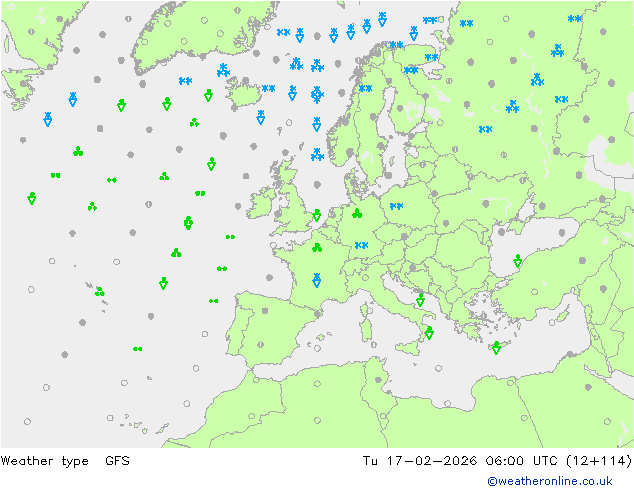
Task: Click the blue snow symbol just east of Iceland
Action: point(268,88)
